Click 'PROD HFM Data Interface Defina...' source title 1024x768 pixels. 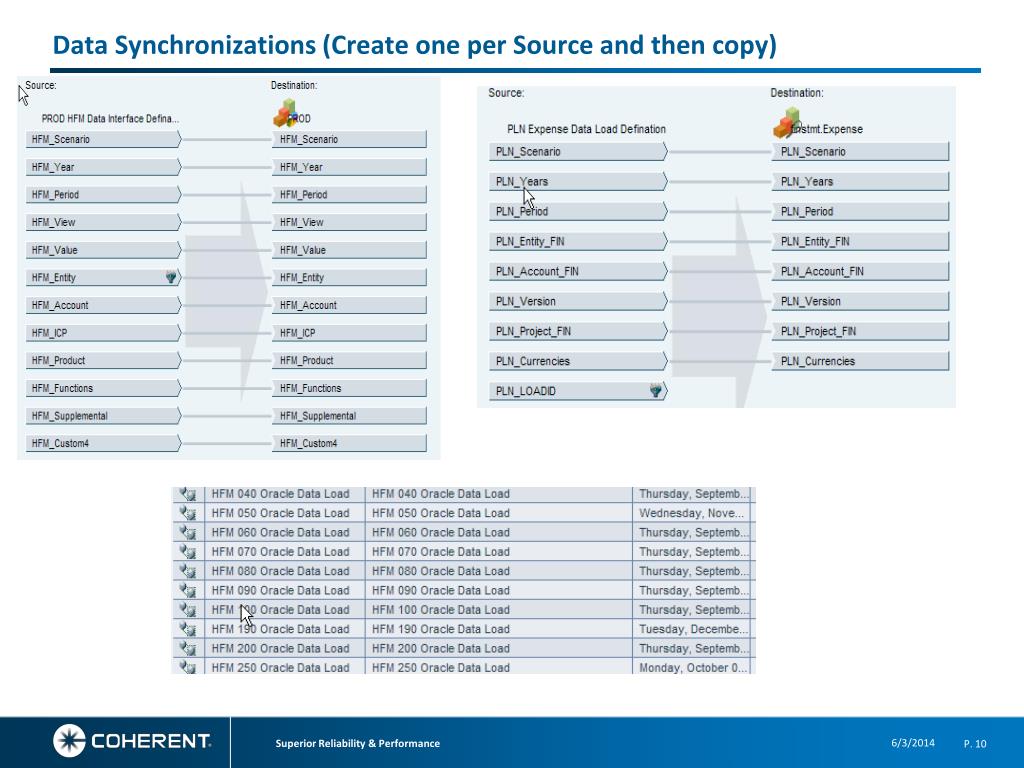pos(110,119)
